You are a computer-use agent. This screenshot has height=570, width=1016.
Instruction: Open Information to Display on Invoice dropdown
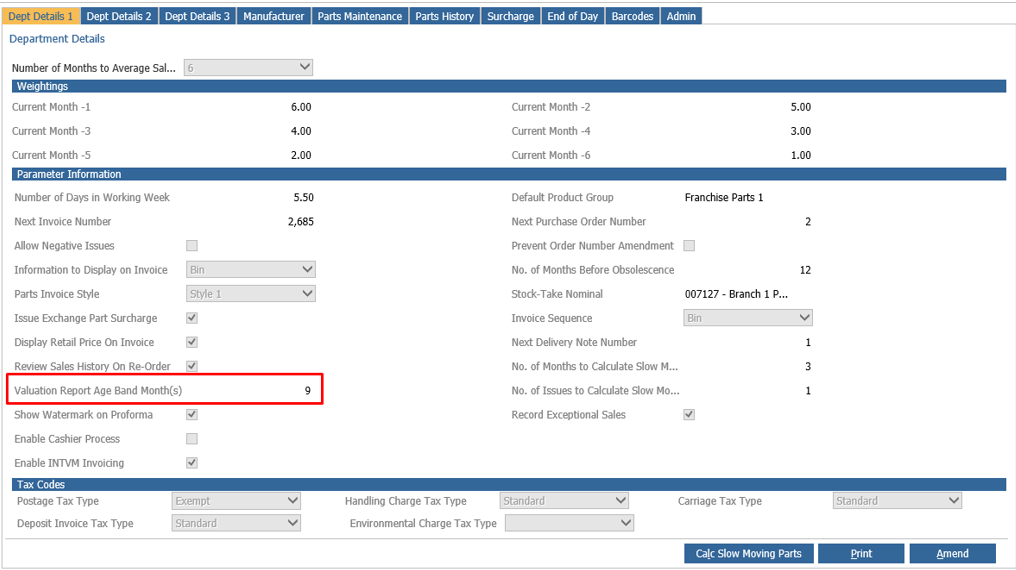[251, 269]
